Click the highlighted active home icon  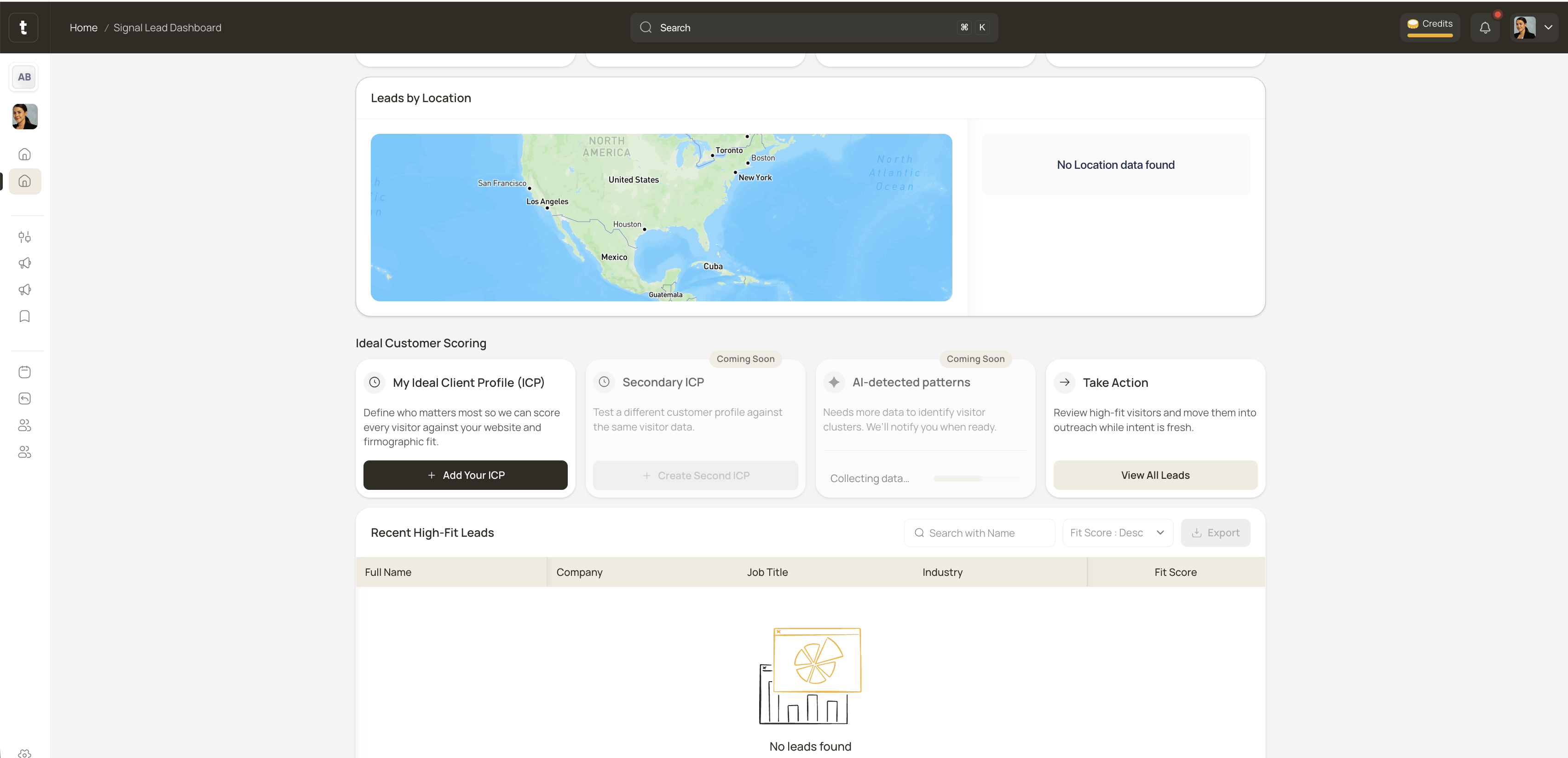25,181
